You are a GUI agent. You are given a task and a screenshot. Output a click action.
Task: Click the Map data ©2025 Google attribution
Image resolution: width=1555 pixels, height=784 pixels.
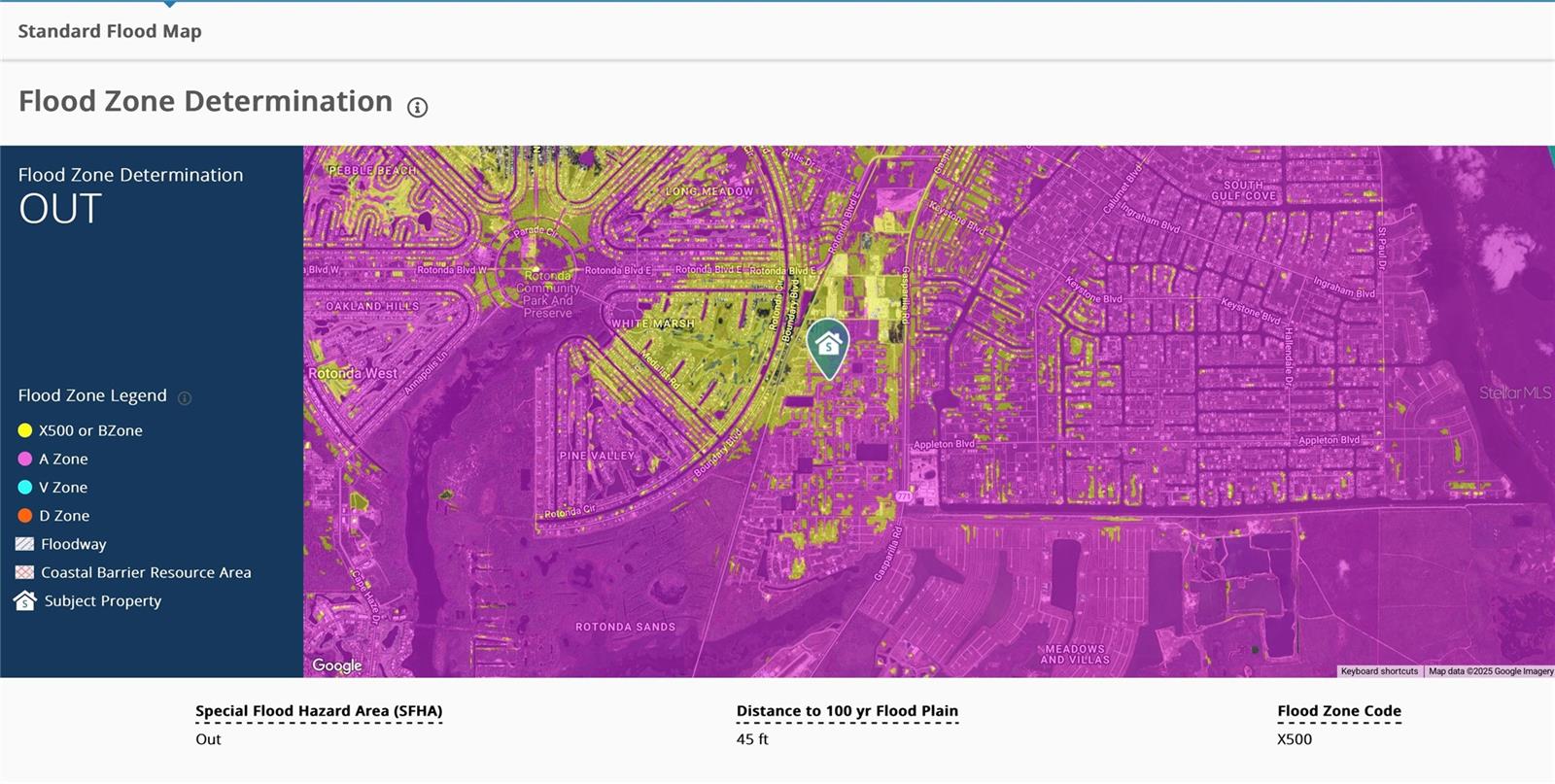coord(1490,671)
